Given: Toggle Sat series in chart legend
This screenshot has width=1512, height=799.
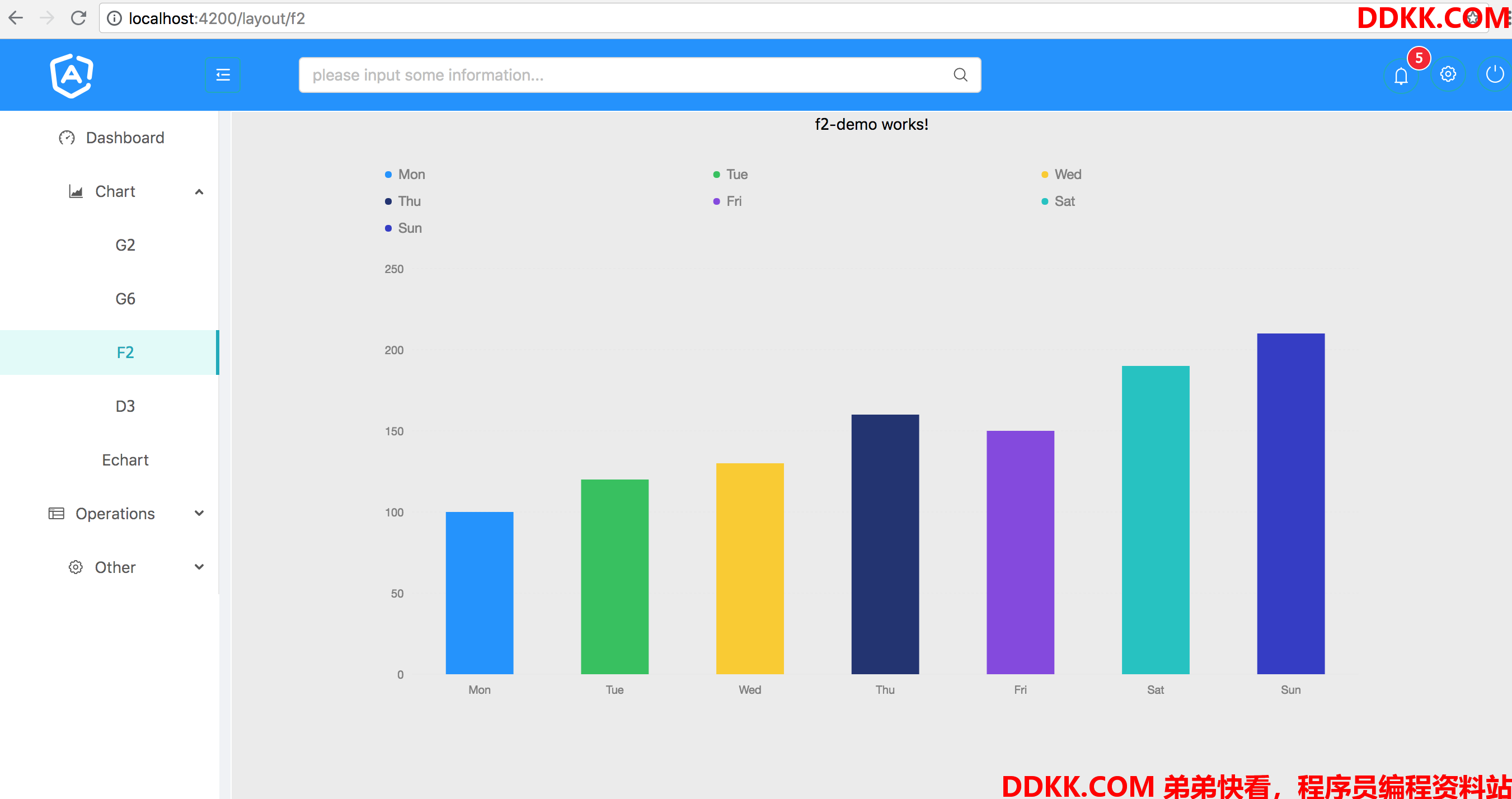Looking at the screenshot, I should 1058,201.
